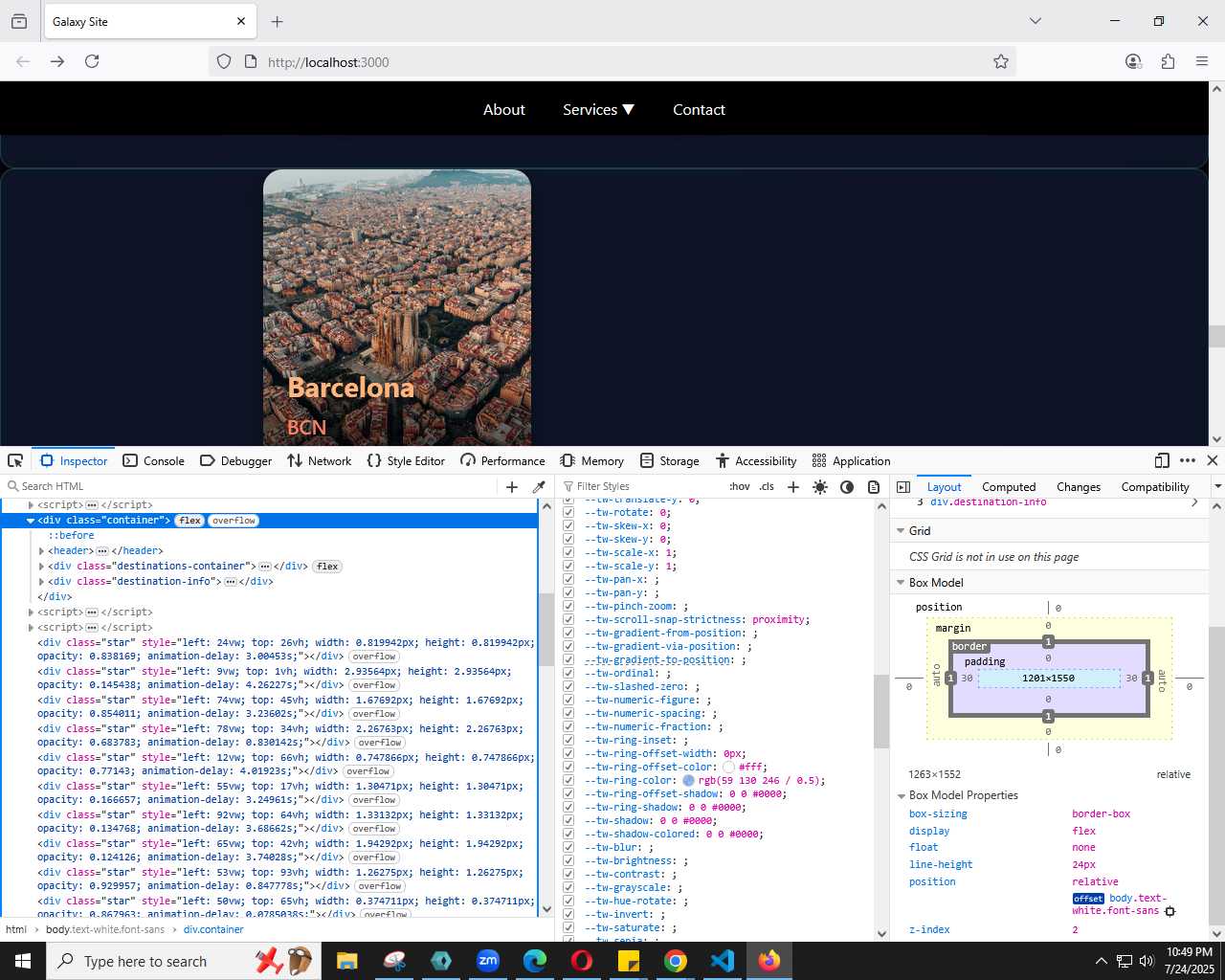Screen dimensions: 1225x980
Task: Expand the destination-info div node
Action: 41,582
